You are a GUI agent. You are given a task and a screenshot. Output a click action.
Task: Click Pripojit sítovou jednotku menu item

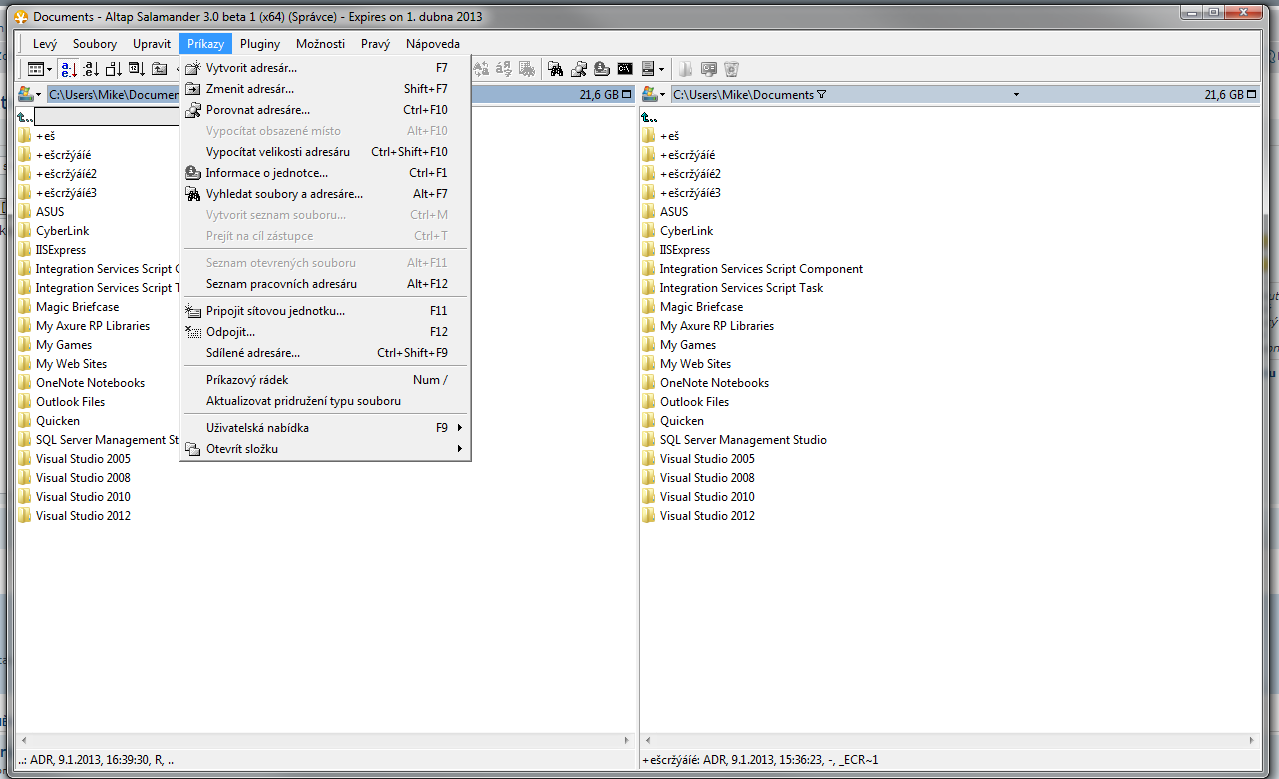pos(275,311)
